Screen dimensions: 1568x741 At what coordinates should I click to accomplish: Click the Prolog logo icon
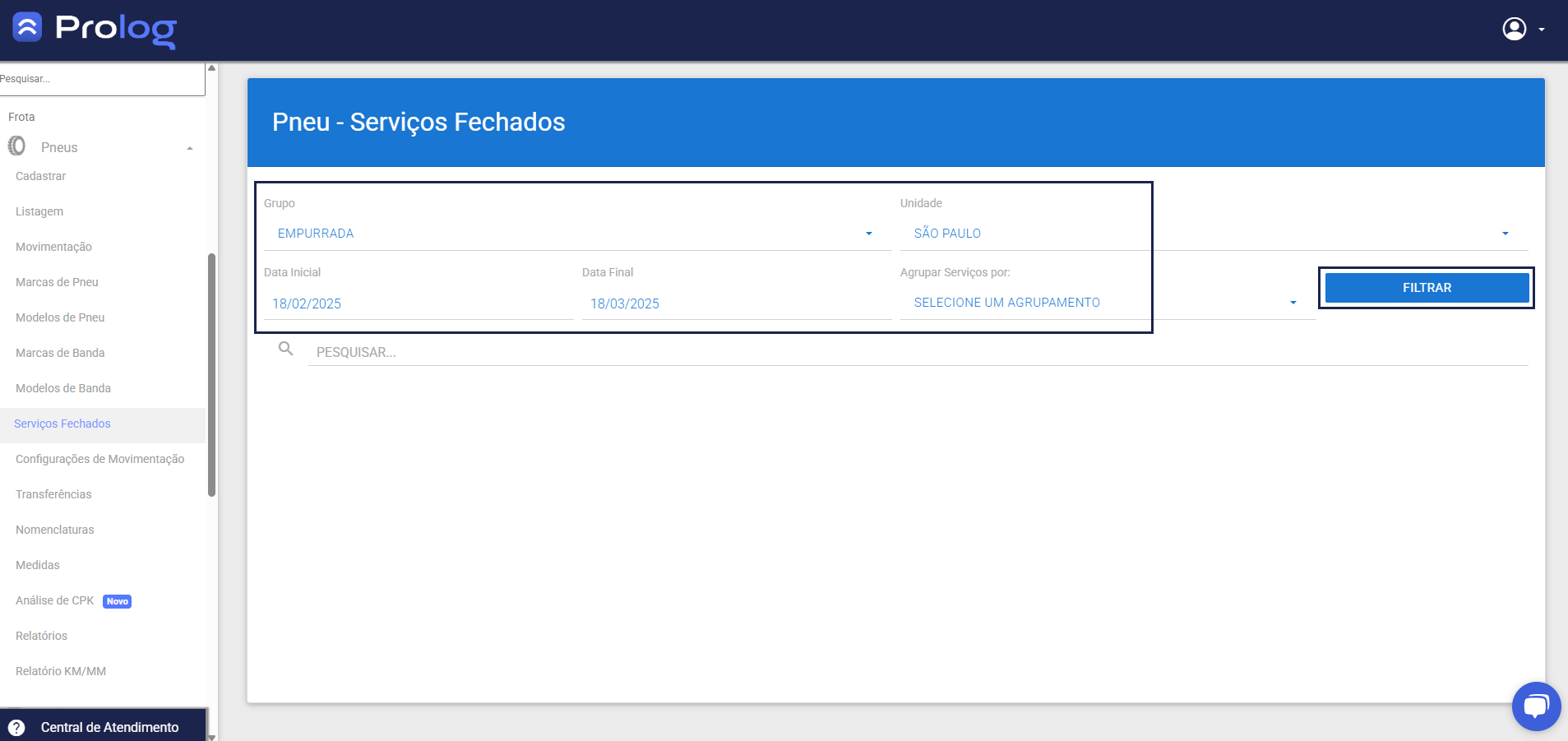(x=27, y=27)
